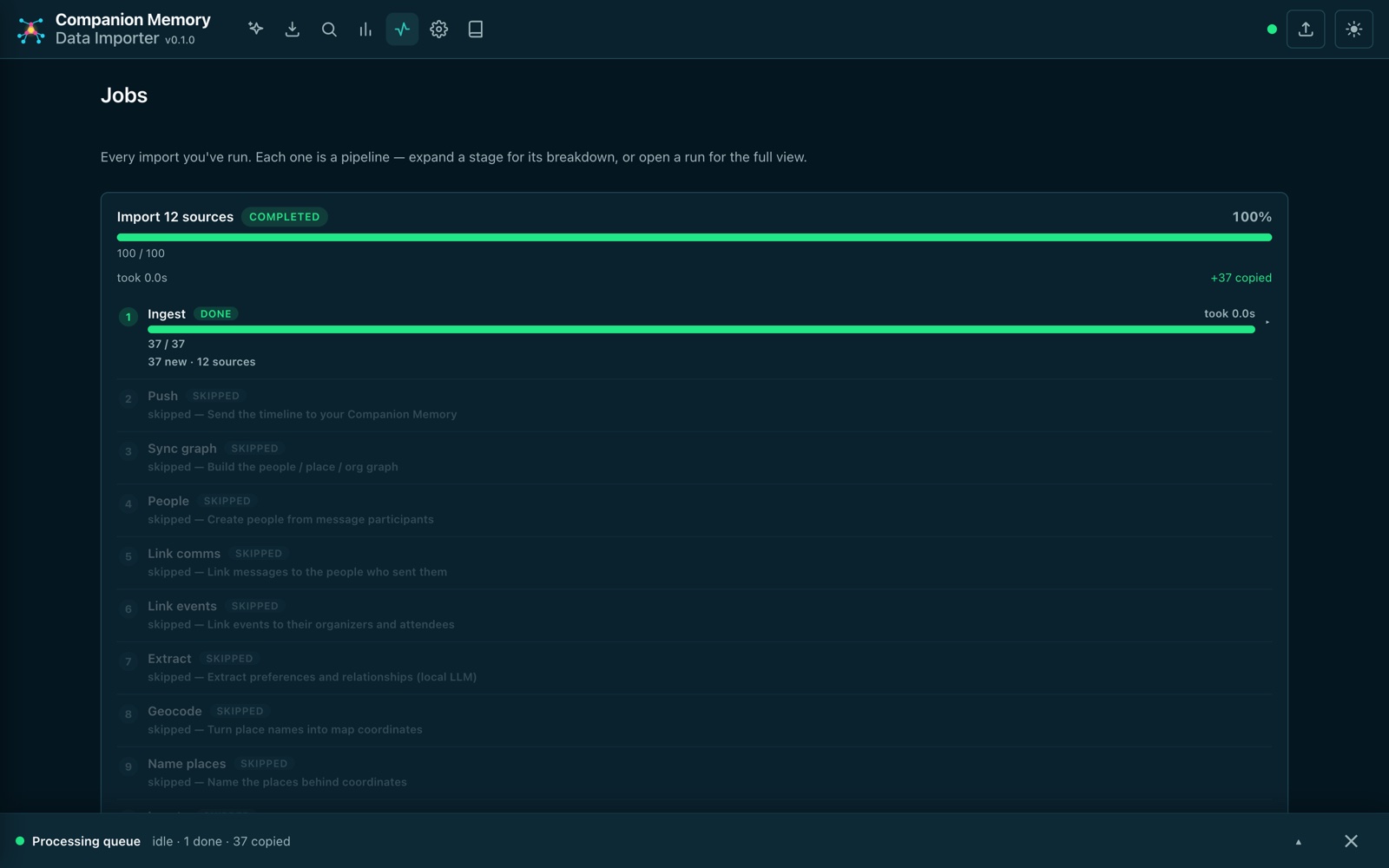The height and width of the screenshot is (868, 1389).
Task: Click the Processing queue label
Action: 86,841
